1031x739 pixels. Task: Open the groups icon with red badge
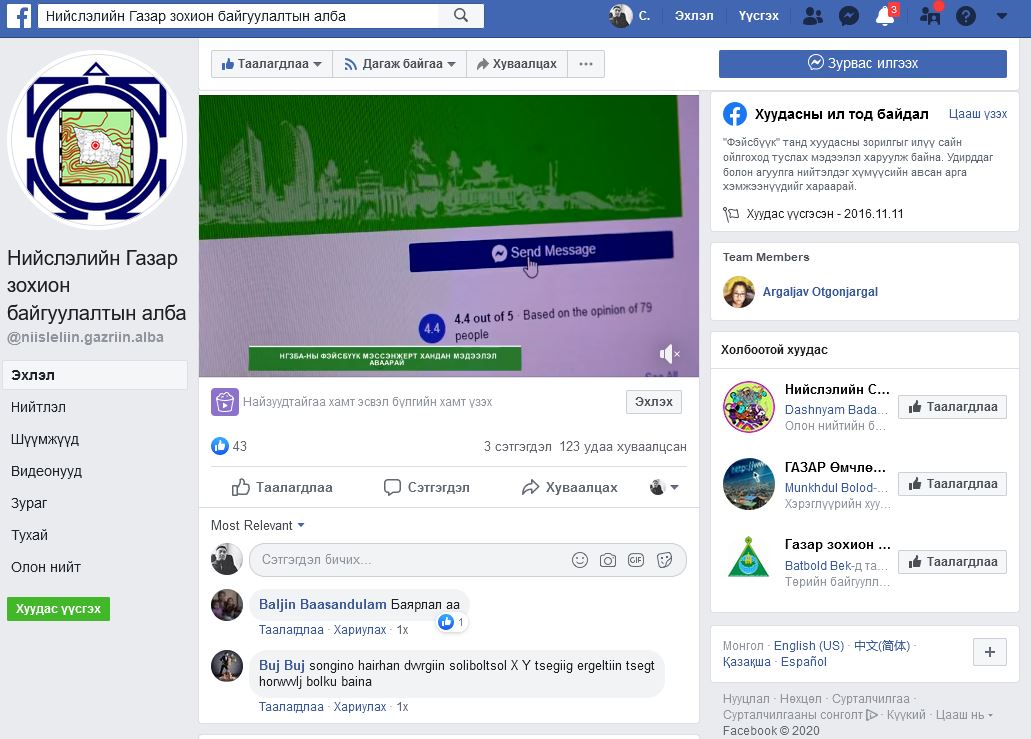[930, 16]
